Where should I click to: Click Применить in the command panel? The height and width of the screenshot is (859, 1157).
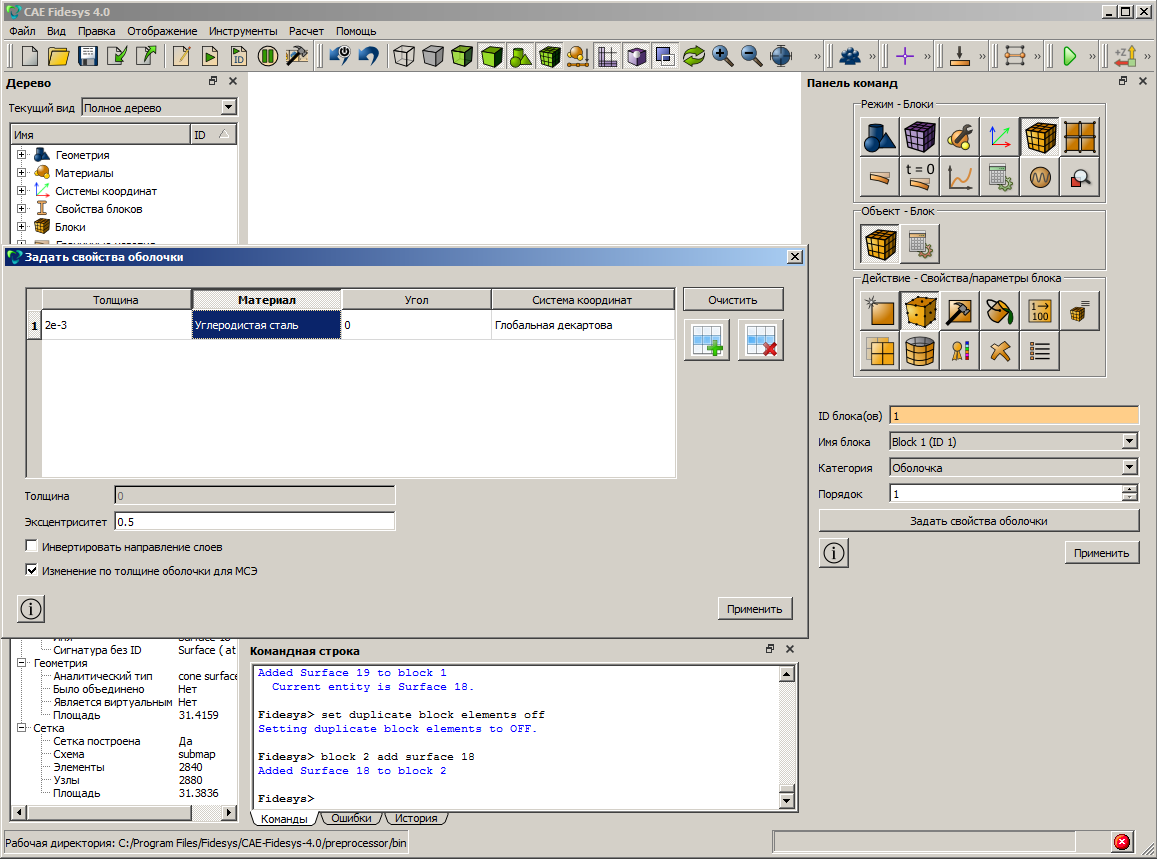coord(1101,553)
